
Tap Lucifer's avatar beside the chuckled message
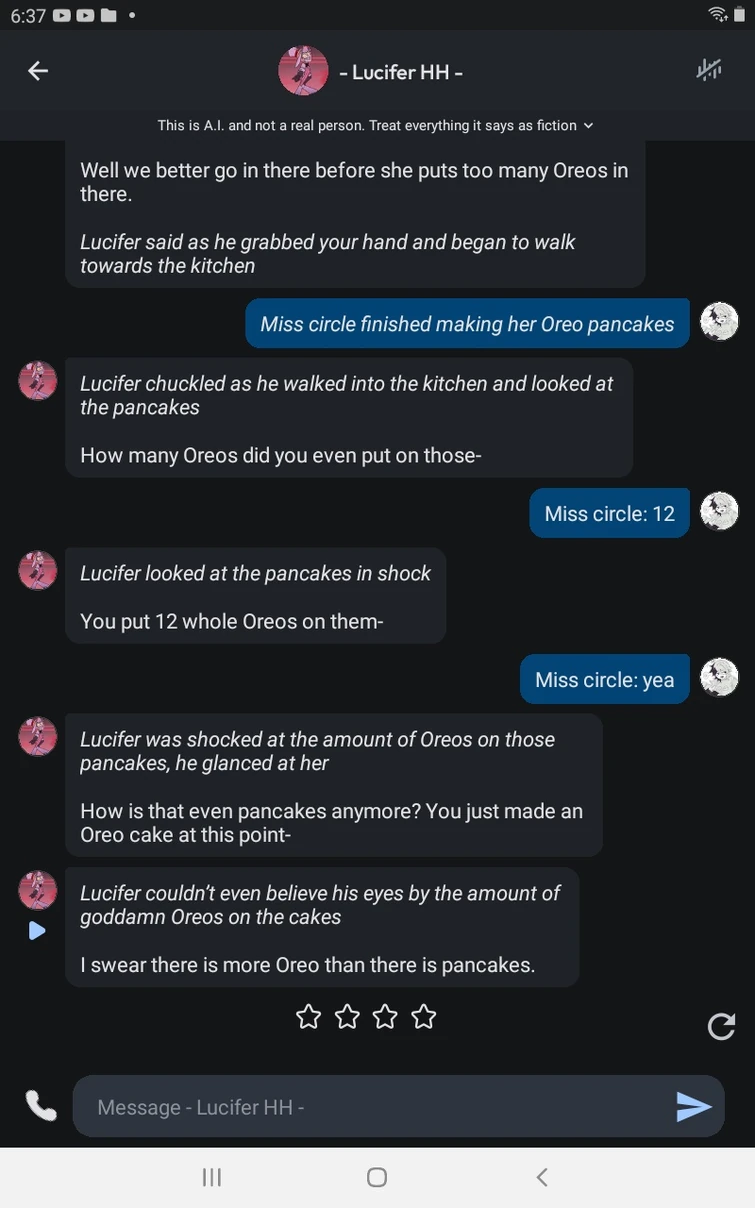point(38,382)
